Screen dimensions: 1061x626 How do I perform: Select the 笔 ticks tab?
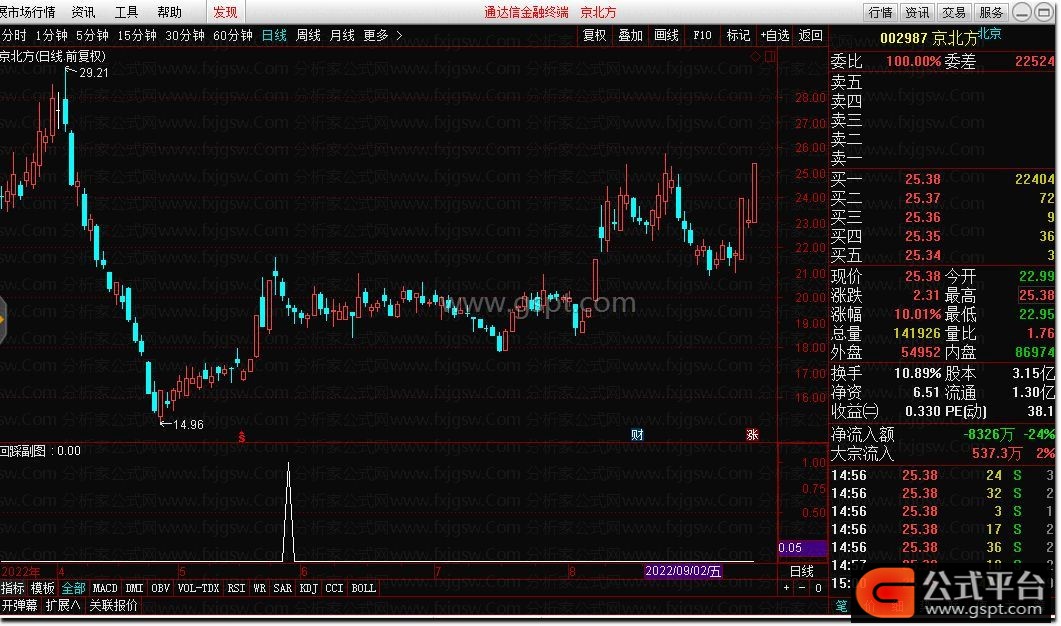(x=841, y=606)
